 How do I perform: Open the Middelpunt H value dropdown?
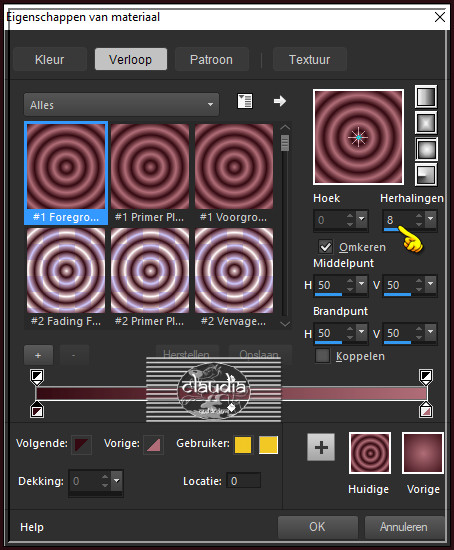coord(361,284)
